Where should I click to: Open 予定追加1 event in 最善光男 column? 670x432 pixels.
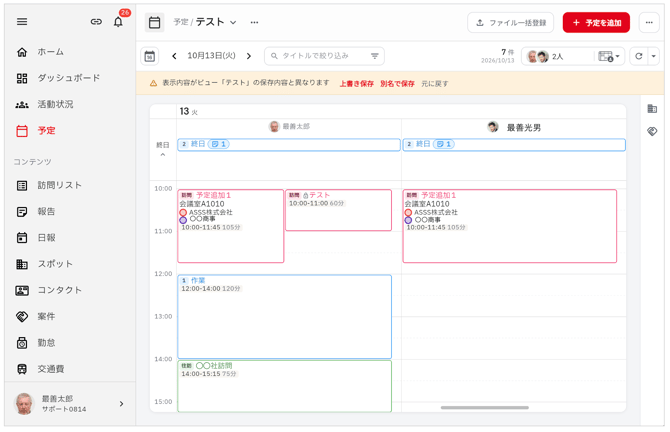[x=510, y=226]
